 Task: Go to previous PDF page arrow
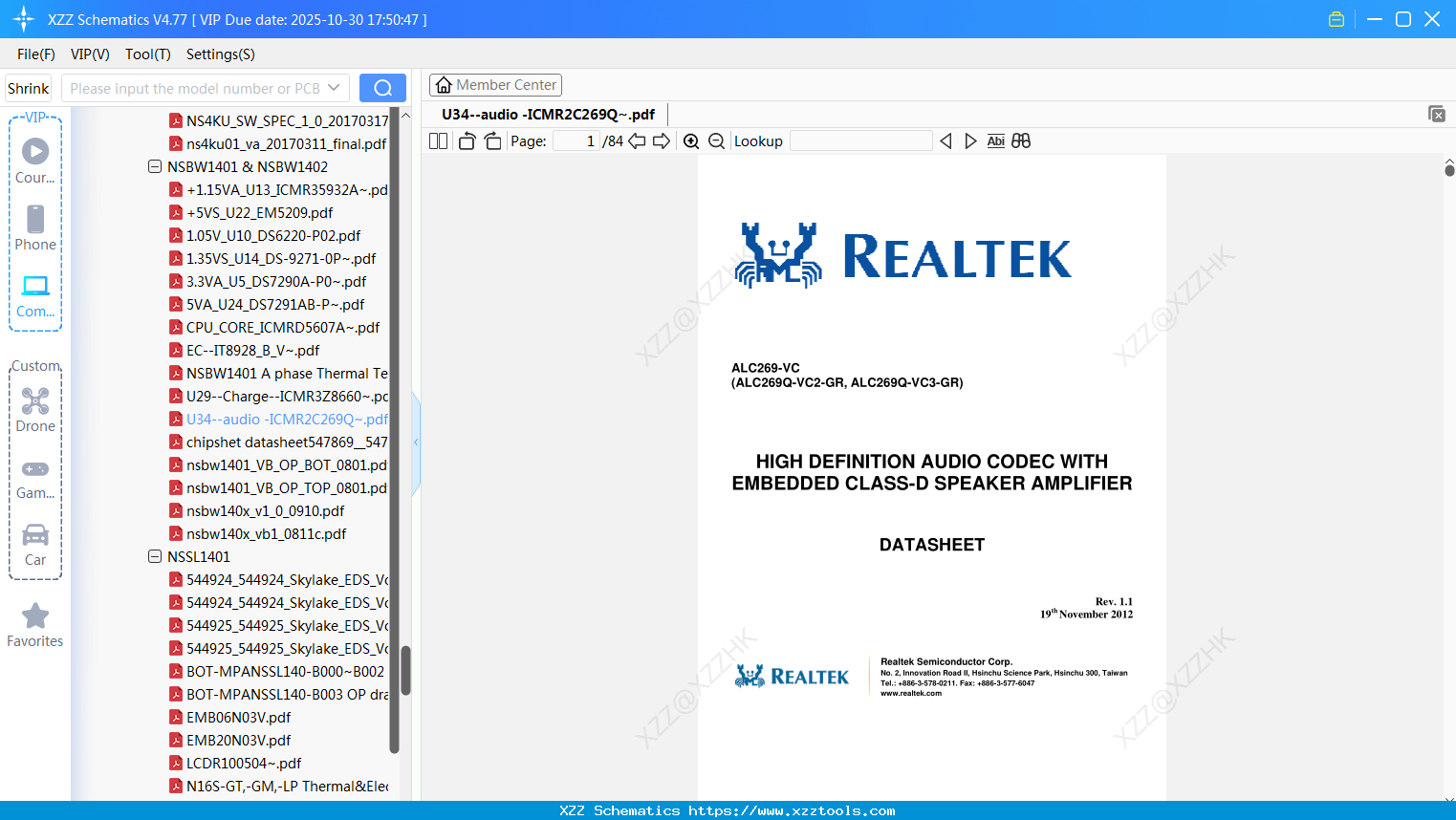(637, 141)
